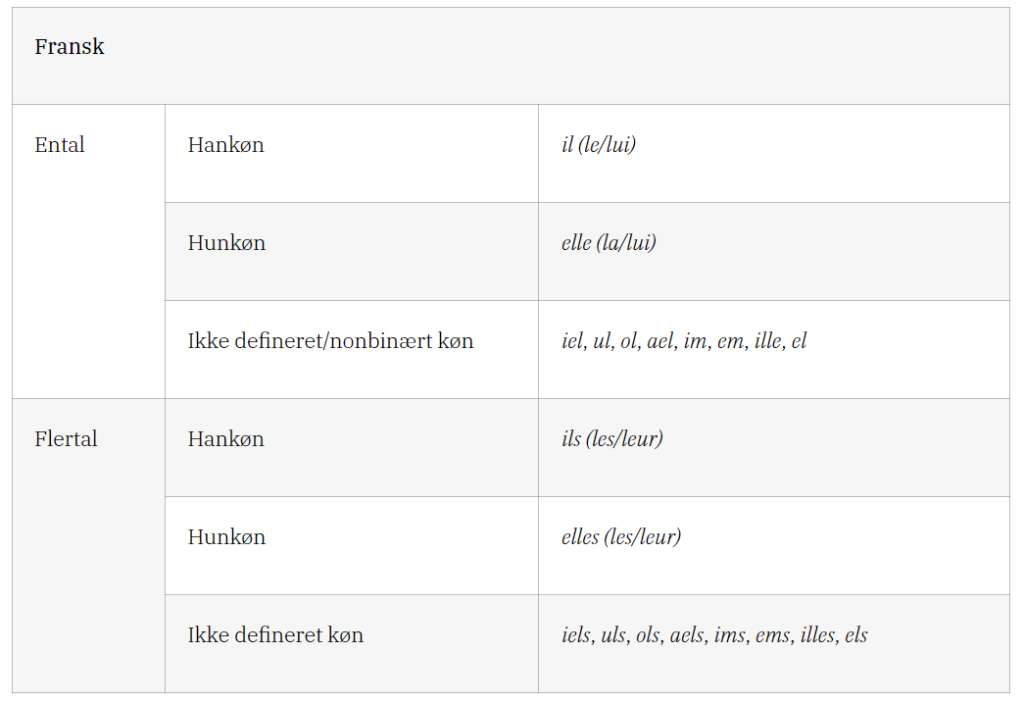Click the elles (les/leur) pronoun text

(x=621, y=537)
